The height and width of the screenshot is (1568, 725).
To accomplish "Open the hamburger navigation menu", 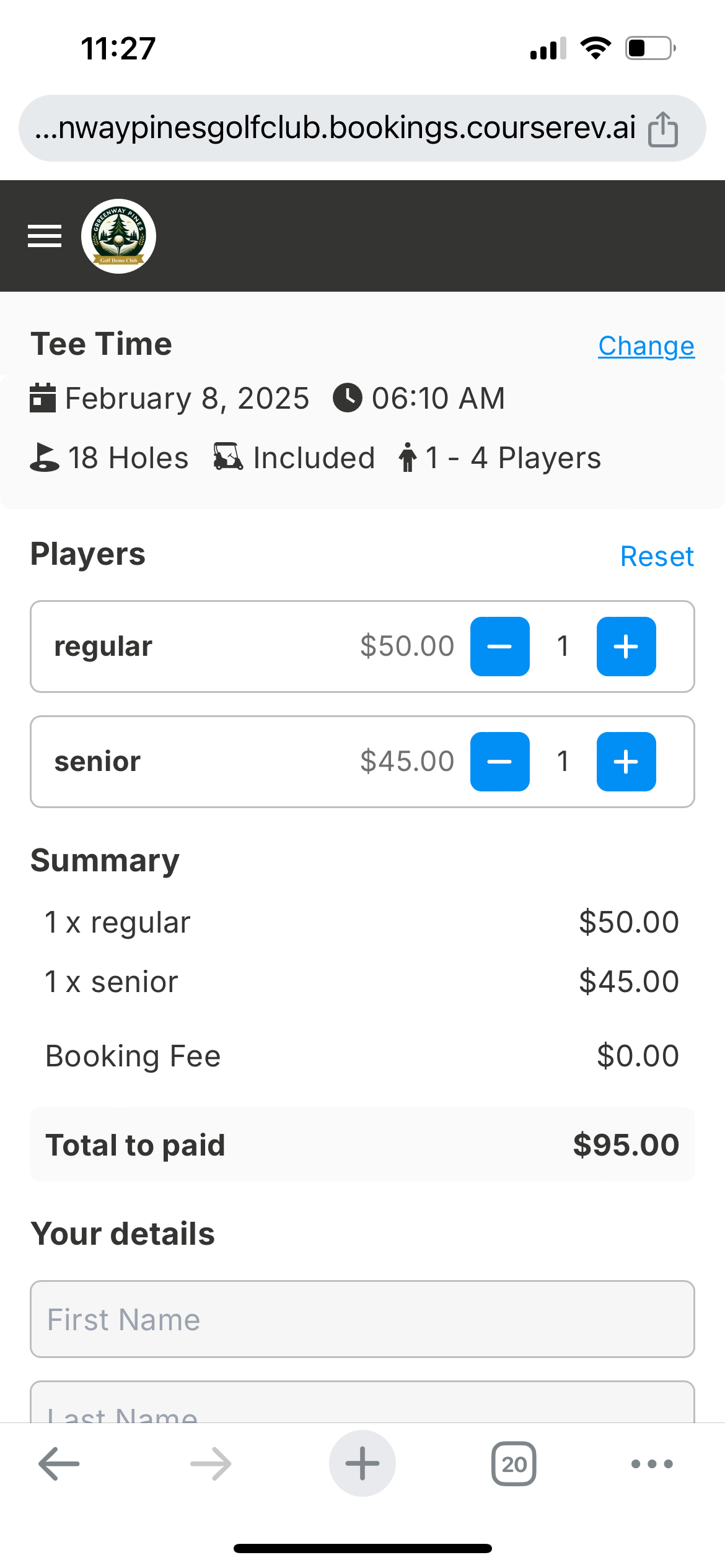I will click(x=45, y=236).
